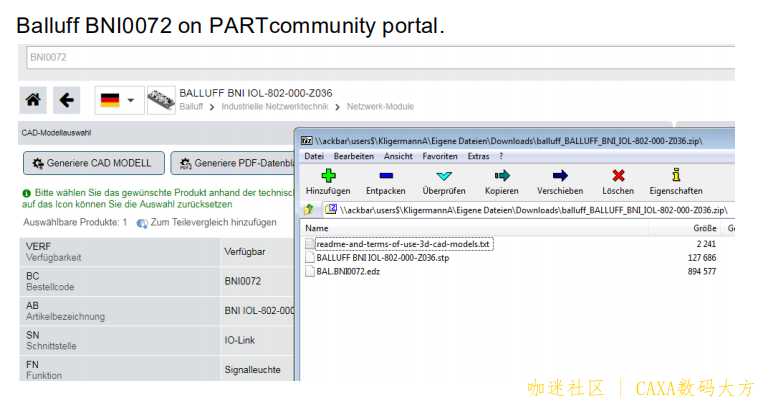Click the BNI0072 Bestellcode value
757x403 pixels.
coord(243,281)
